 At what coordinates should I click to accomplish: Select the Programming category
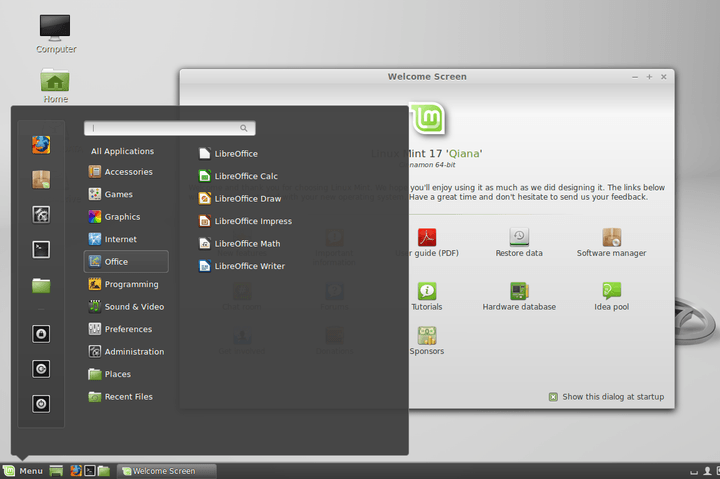click(x=126, y=284)
